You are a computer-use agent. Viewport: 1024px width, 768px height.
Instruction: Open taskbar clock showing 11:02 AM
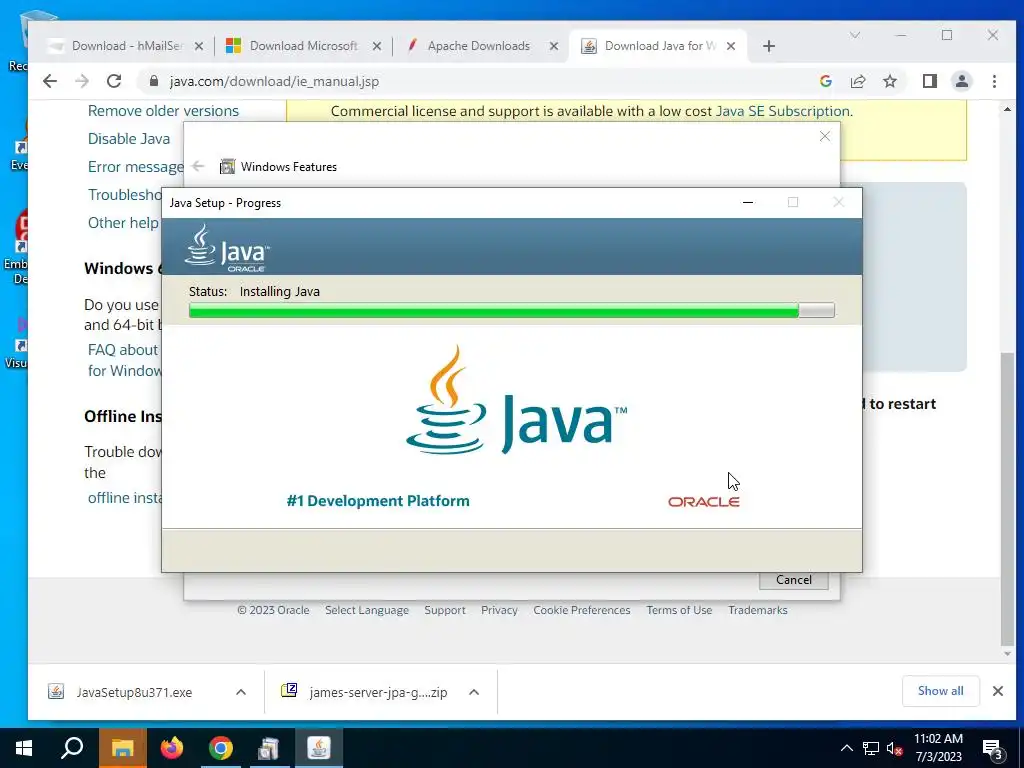(938, 748)
